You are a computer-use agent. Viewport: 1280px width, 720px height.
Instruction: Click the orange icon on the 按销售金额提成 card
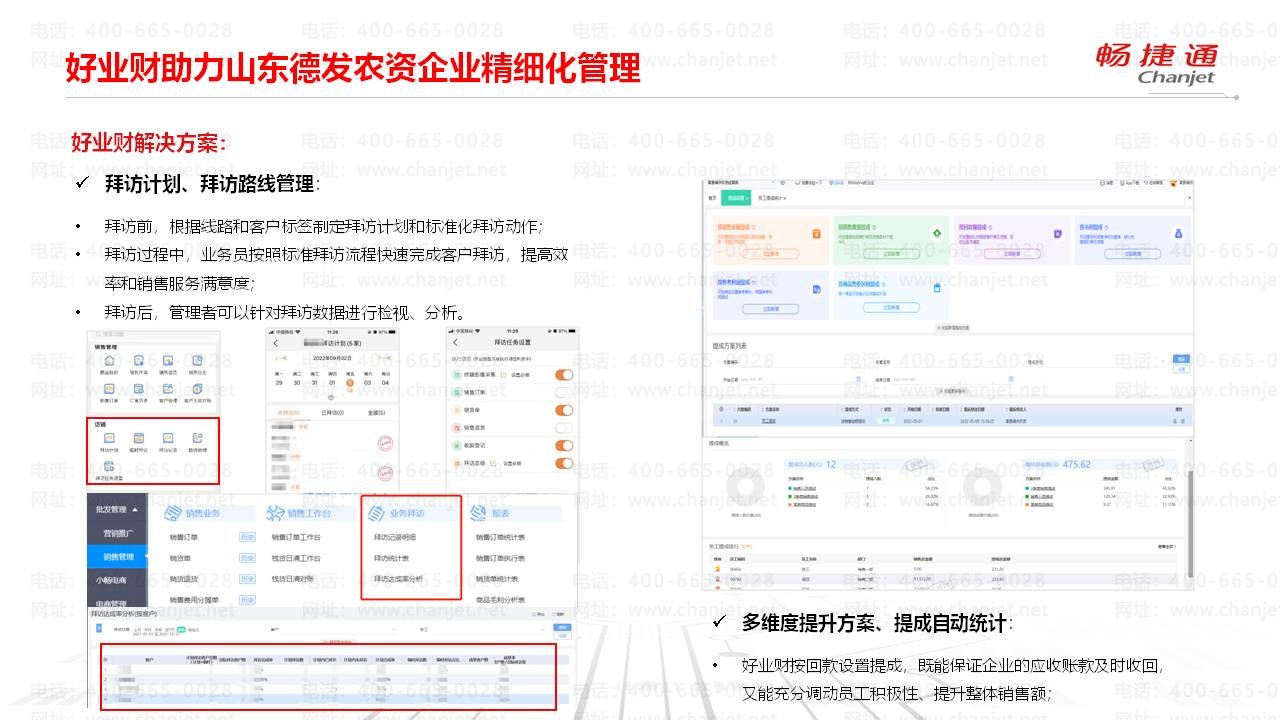point(816,234)
